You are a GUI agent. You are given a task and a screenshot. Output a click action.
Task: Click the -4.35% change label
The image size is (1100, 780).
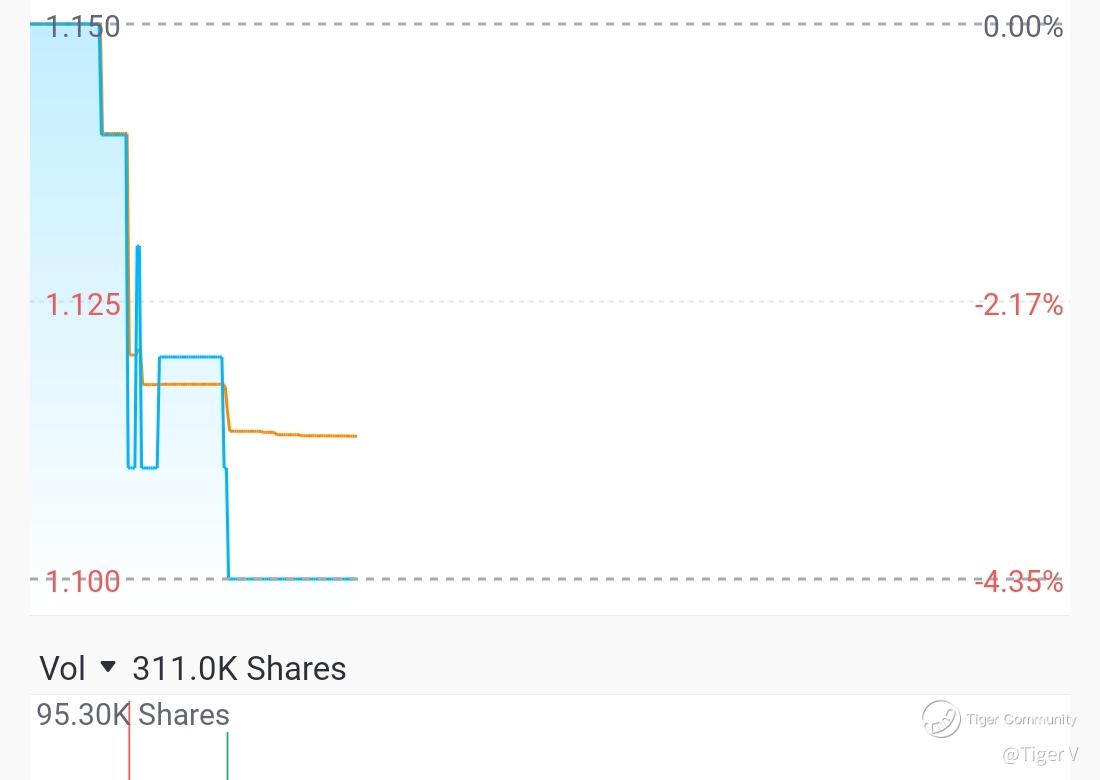[1019, 581]
